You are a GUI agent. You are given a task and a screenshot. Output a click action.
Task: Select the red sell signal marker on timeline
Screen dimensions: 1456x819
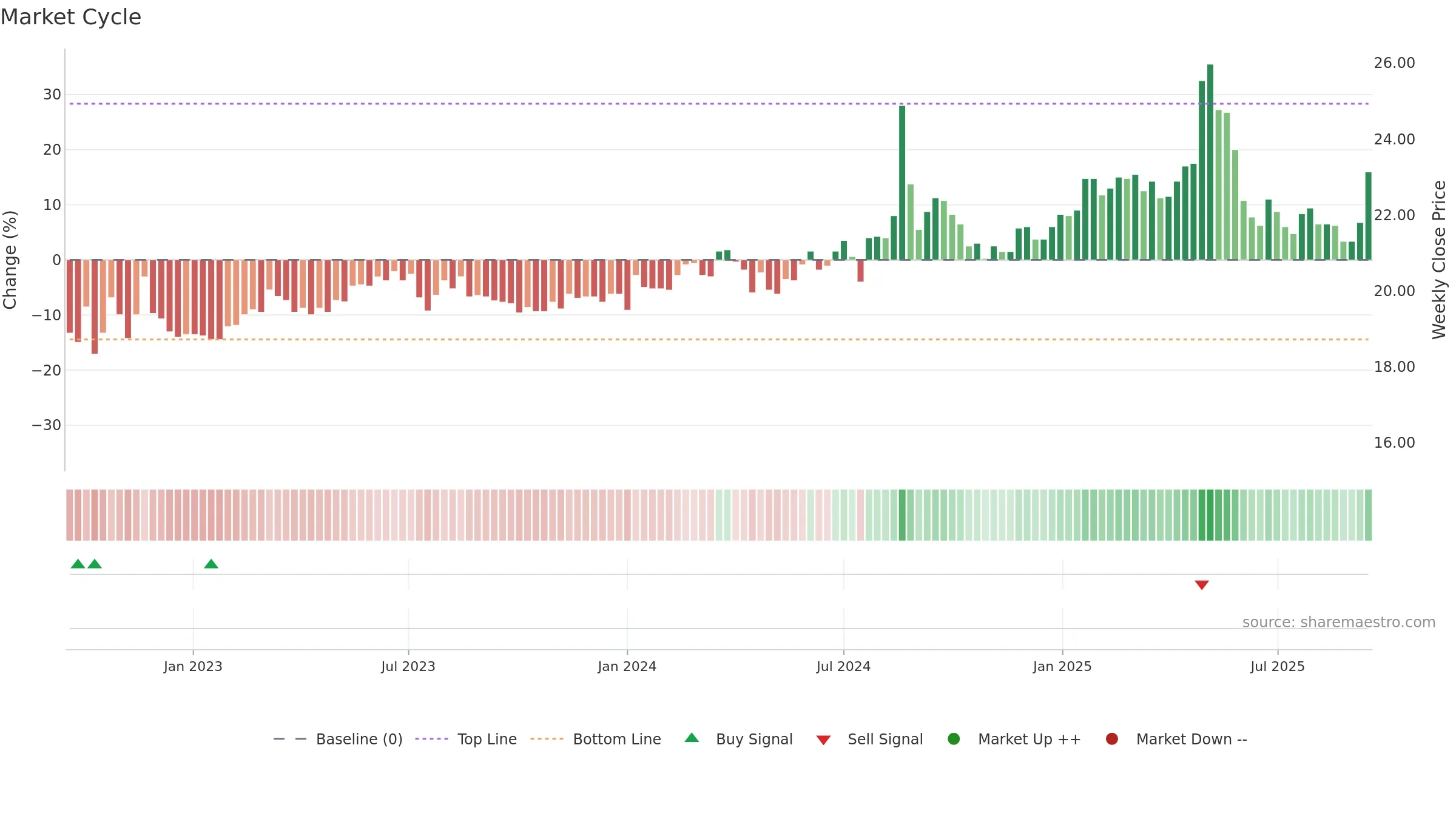point(1202,585)
